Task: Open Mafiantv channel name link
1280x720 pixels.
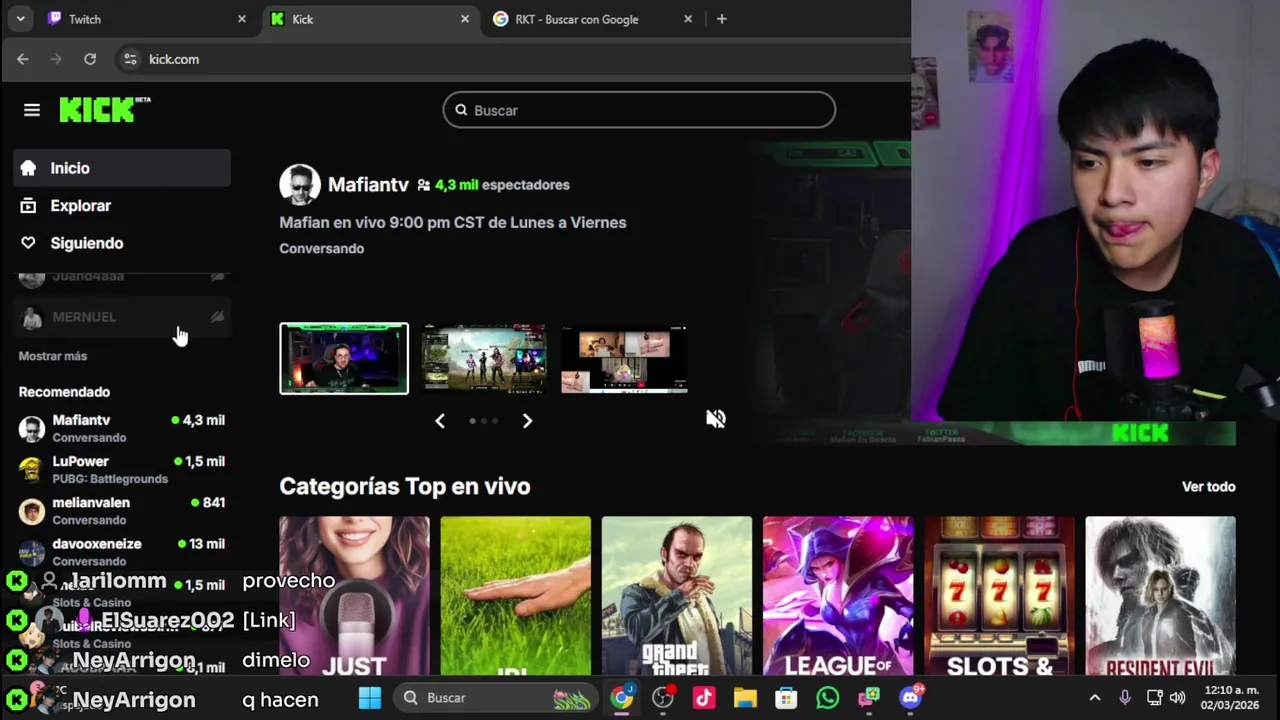Action: (x=368, y=185)
